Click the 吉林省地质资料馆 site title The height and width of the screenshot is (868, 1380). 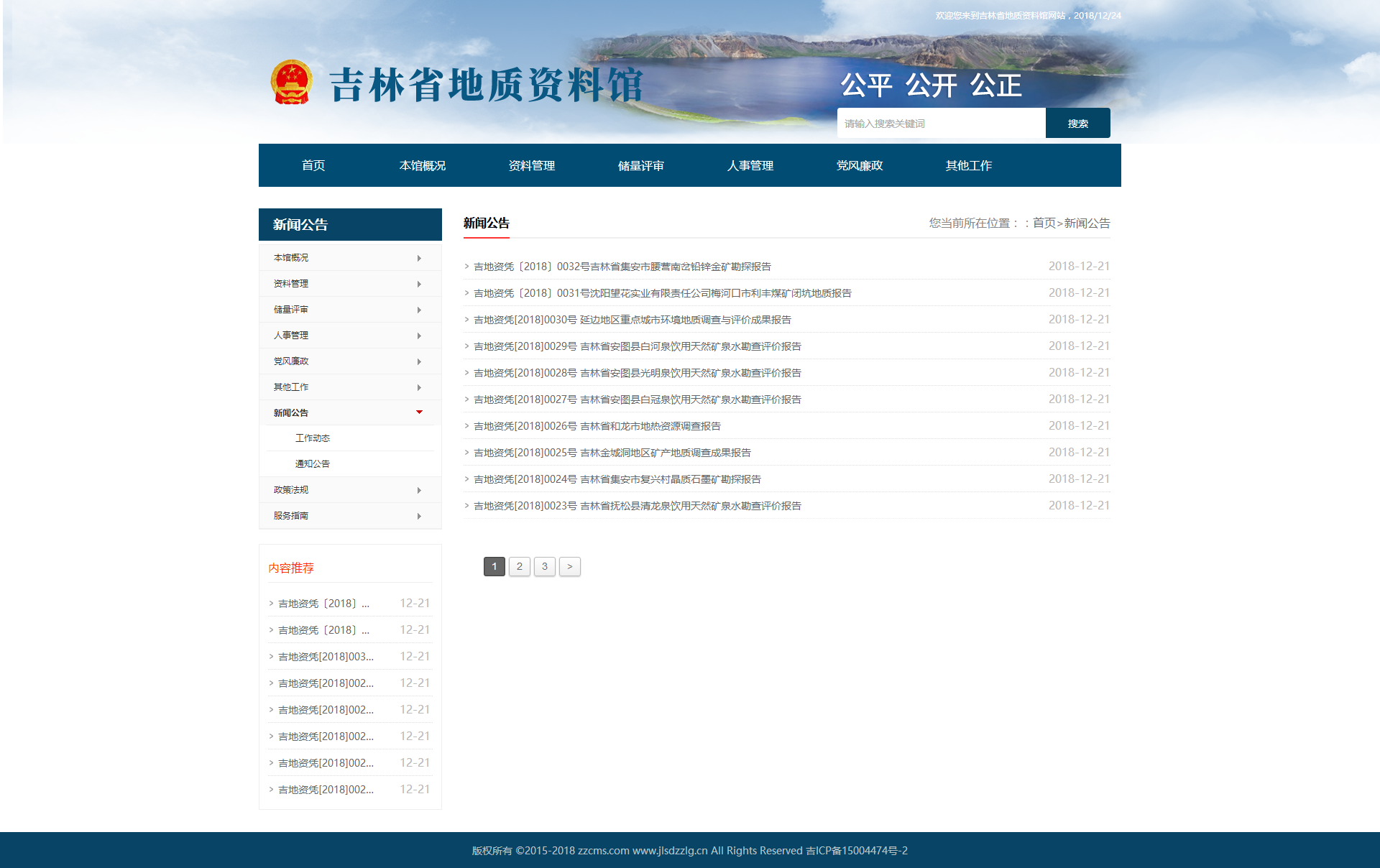[x=487, y=86]
